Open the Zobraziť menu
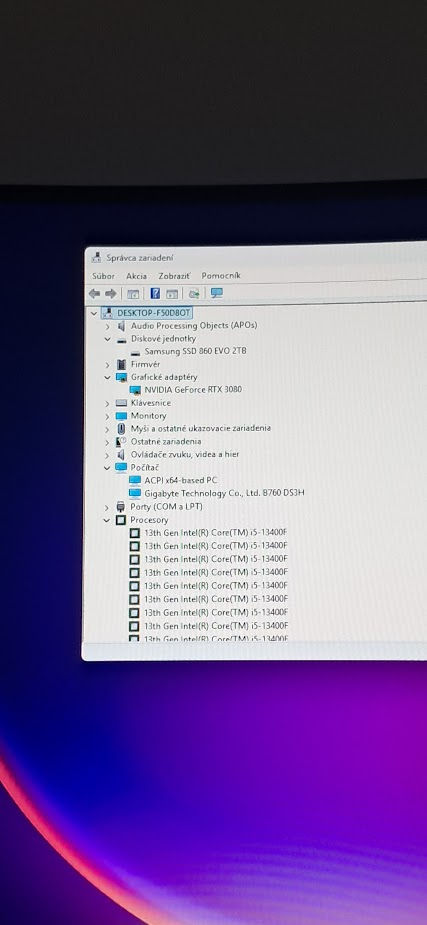427x925 pixels. pyautogui.click(x=175, y=276)
